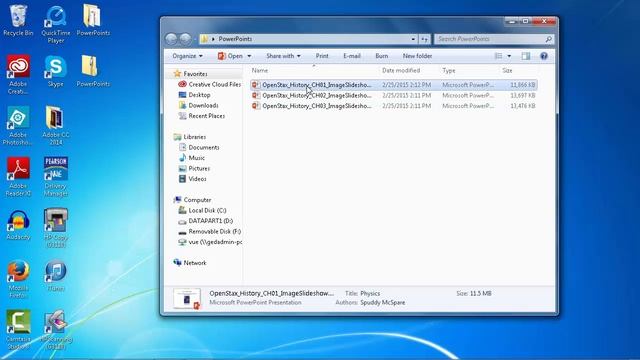Click the Change your view icon
This screenshot has width=640, height=360.
point(498,56)
